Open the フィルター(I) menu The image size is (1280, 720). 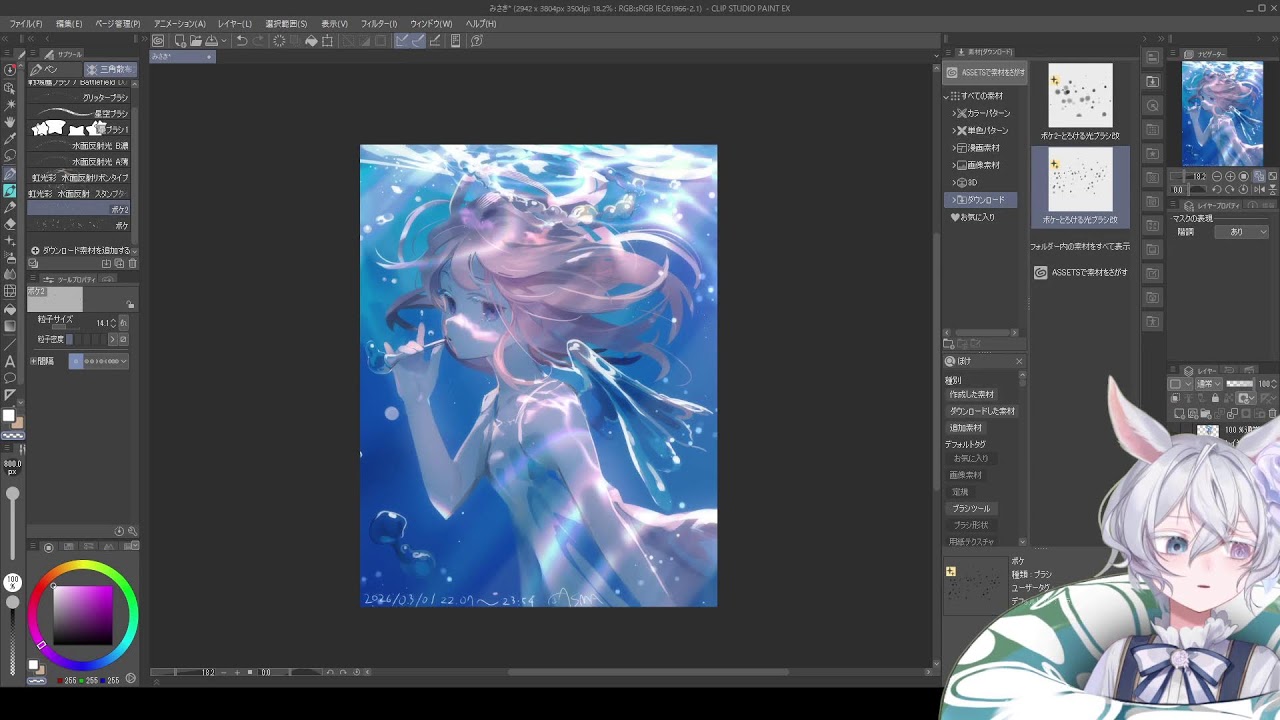coord(379,24)
